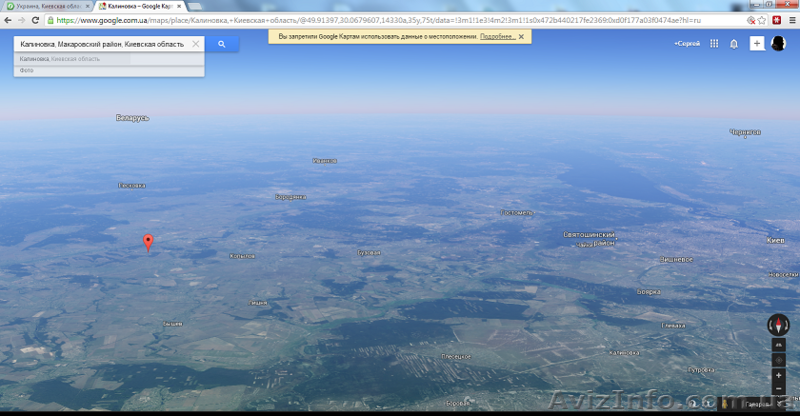Open the +Сергей profile link
This screenshot has width=800, height=416.
(x=687, y=44)
